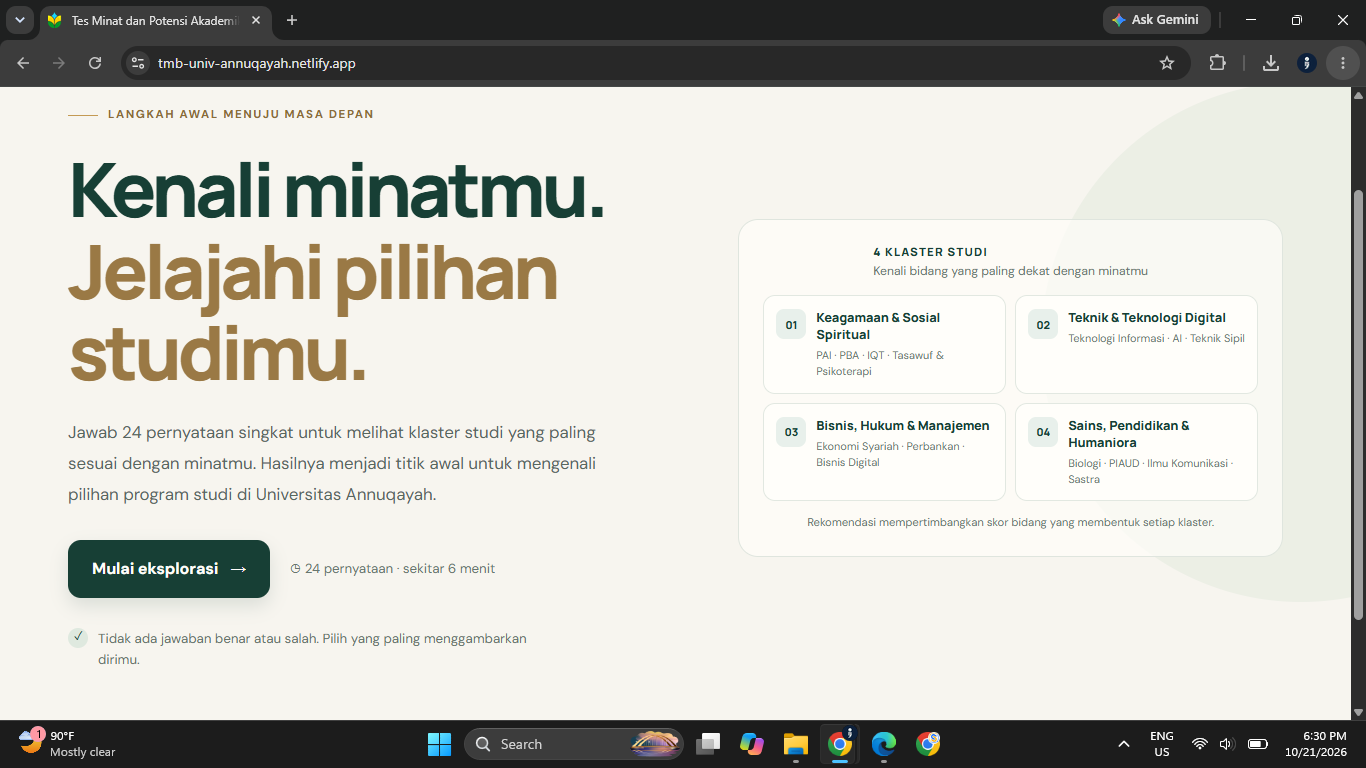Screen dimensions: 1366x768
Task: Click the clock icon before 24 pernyataan
Action: (x=295, y=569)
